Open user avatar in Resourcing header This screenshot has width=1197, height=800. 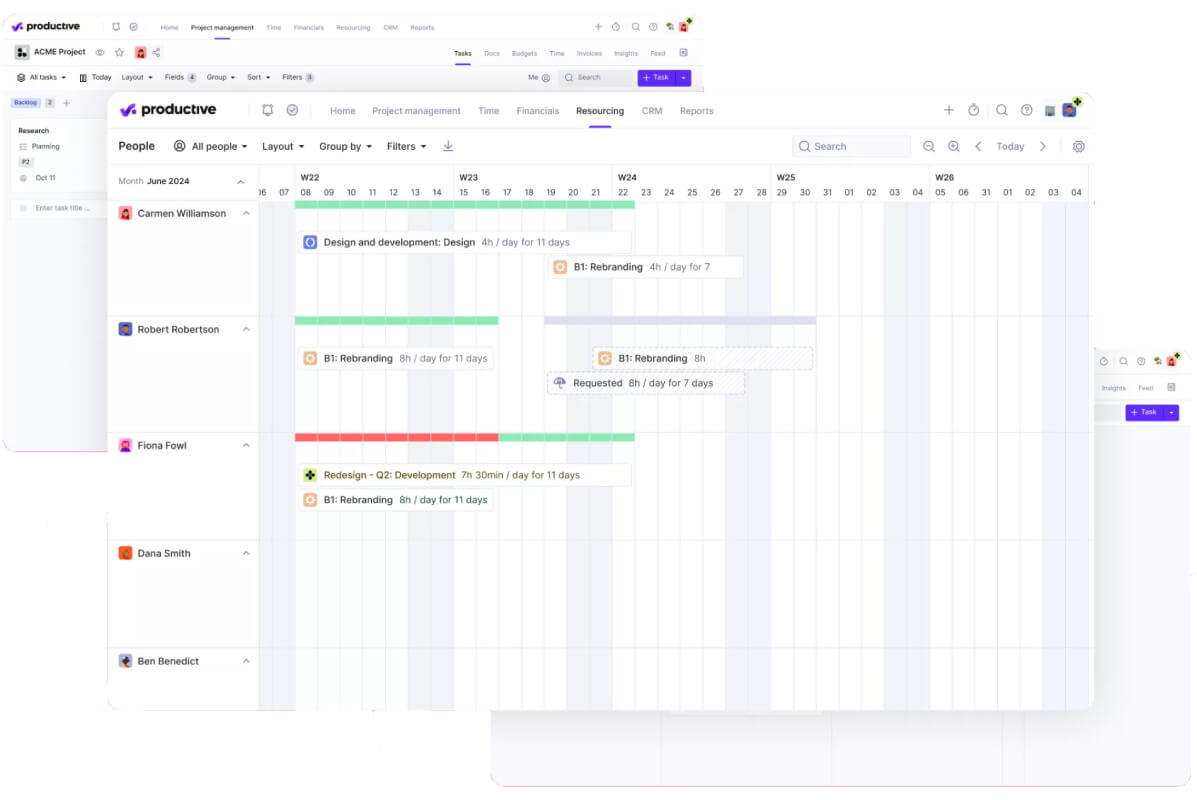coord(1070,111)
